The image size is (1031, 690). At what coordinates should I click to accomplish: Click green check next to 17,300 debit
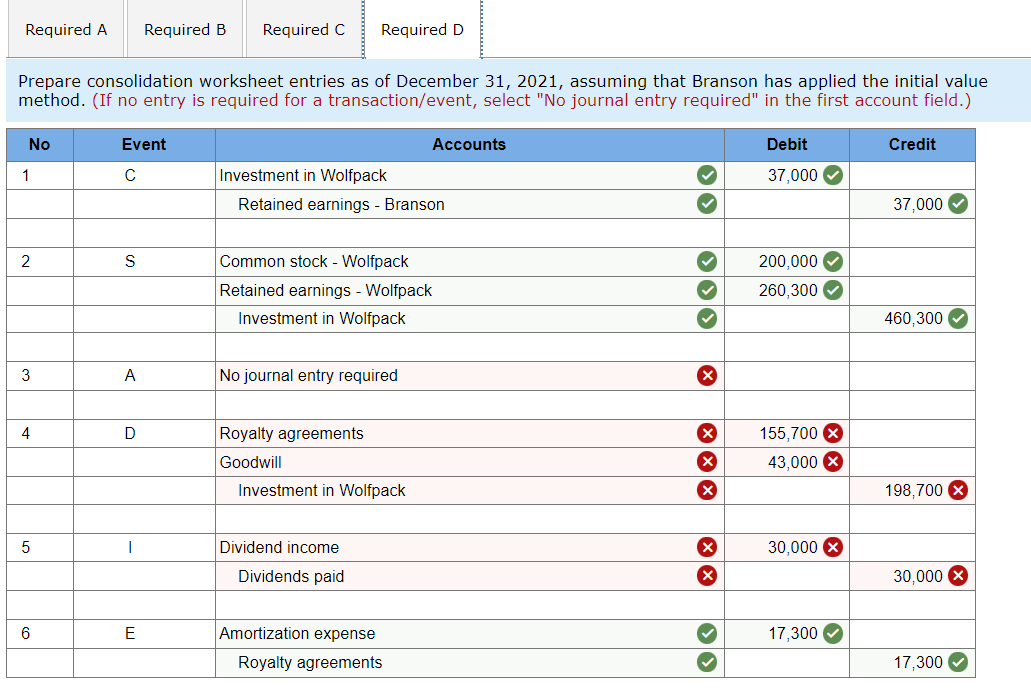(832, 633)
